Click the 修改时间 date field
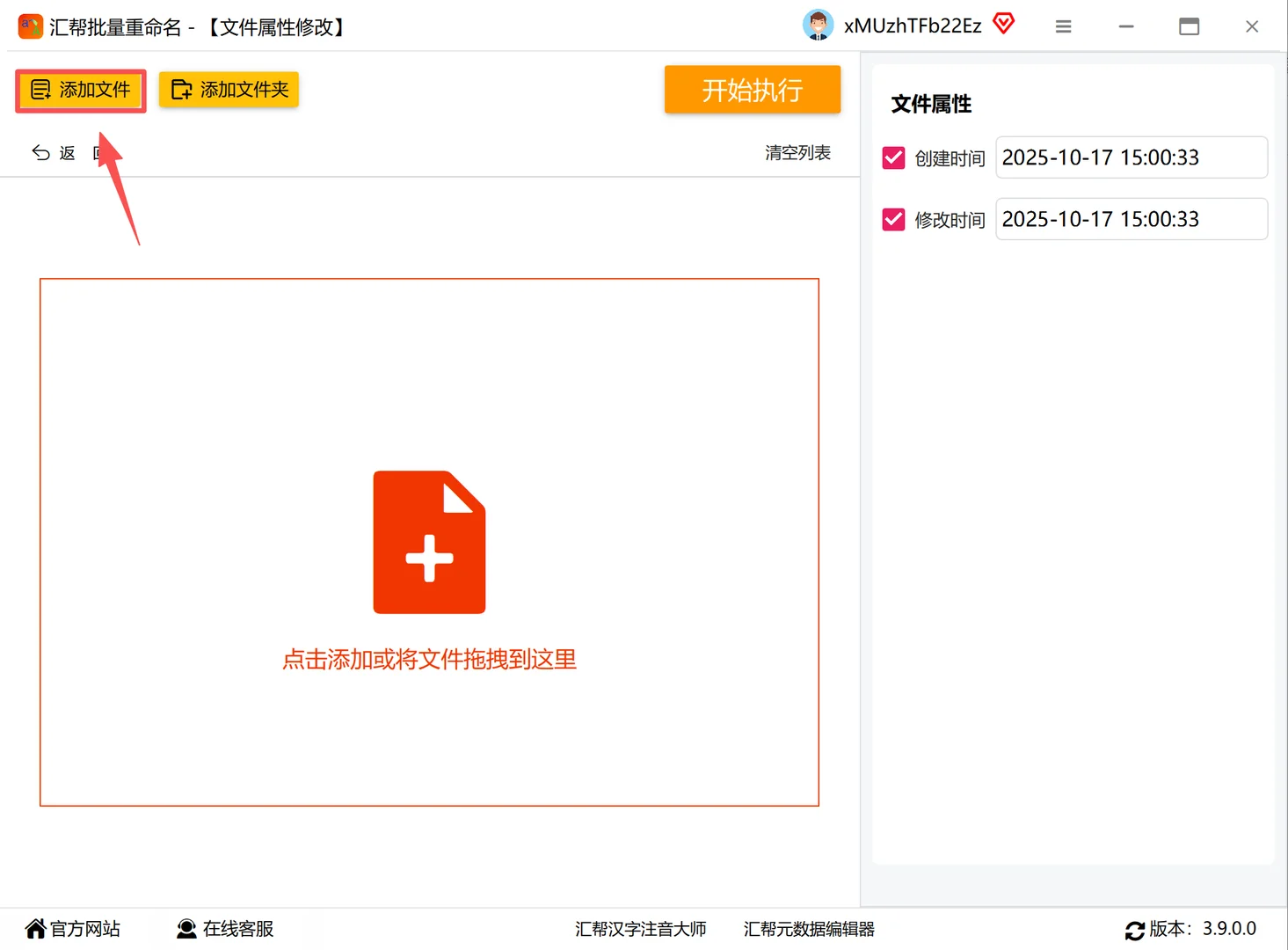Image resolution: width=1288 pixels, height=950 pixels. click(1131, 219)
